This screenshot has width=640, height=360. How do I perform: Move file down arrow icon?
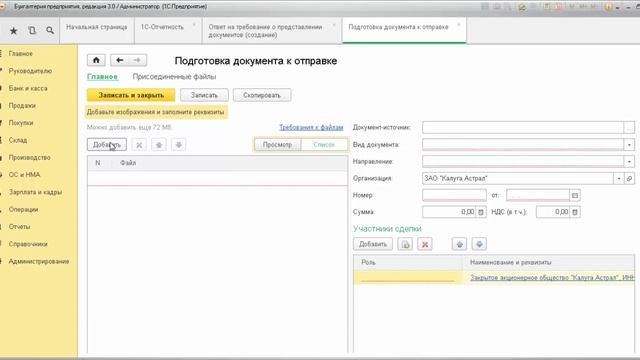[x=178, y=145]
